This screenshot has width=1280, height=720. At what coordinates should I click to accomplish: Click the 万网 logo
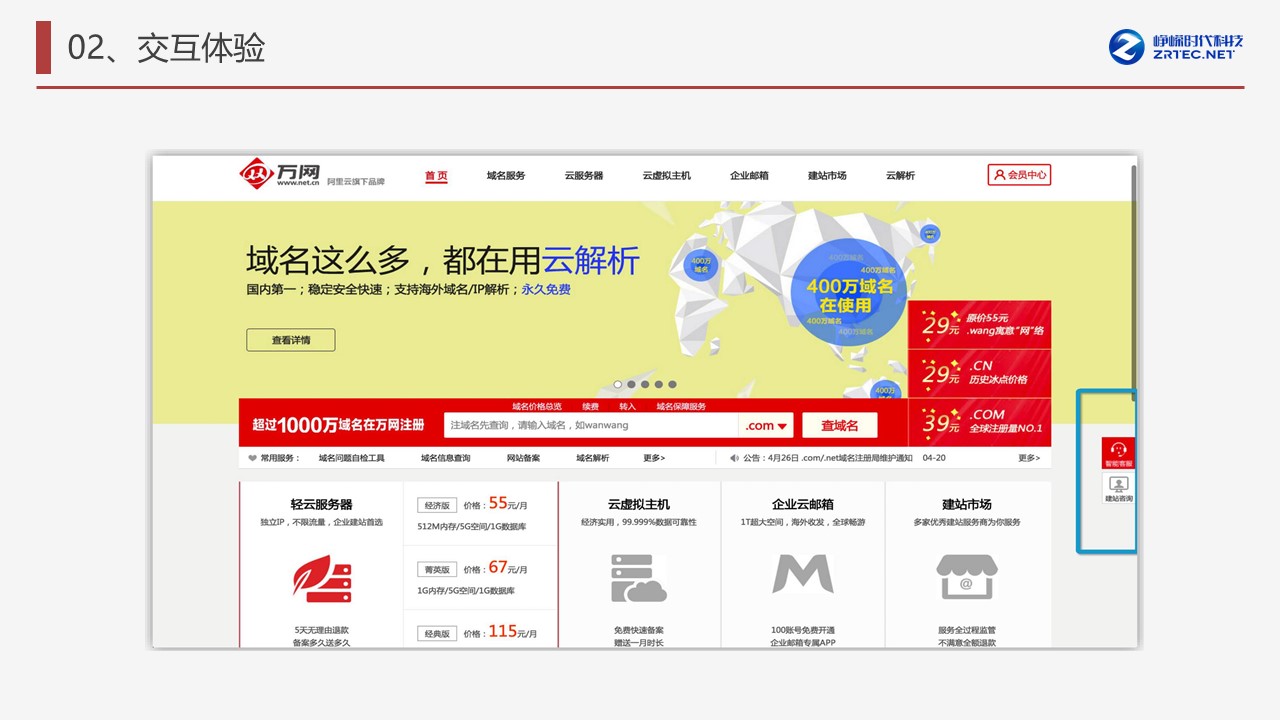(x=279, y=174)
